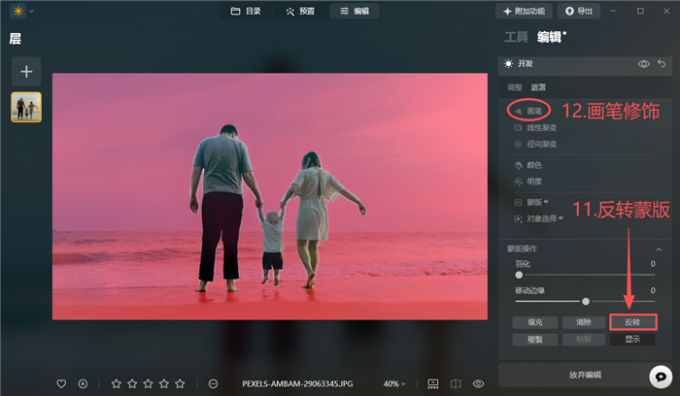The width and height of the screenshot is (680, 396).
Task: Select the 对象选择 AI object selection
Action: tap(538, 219)
